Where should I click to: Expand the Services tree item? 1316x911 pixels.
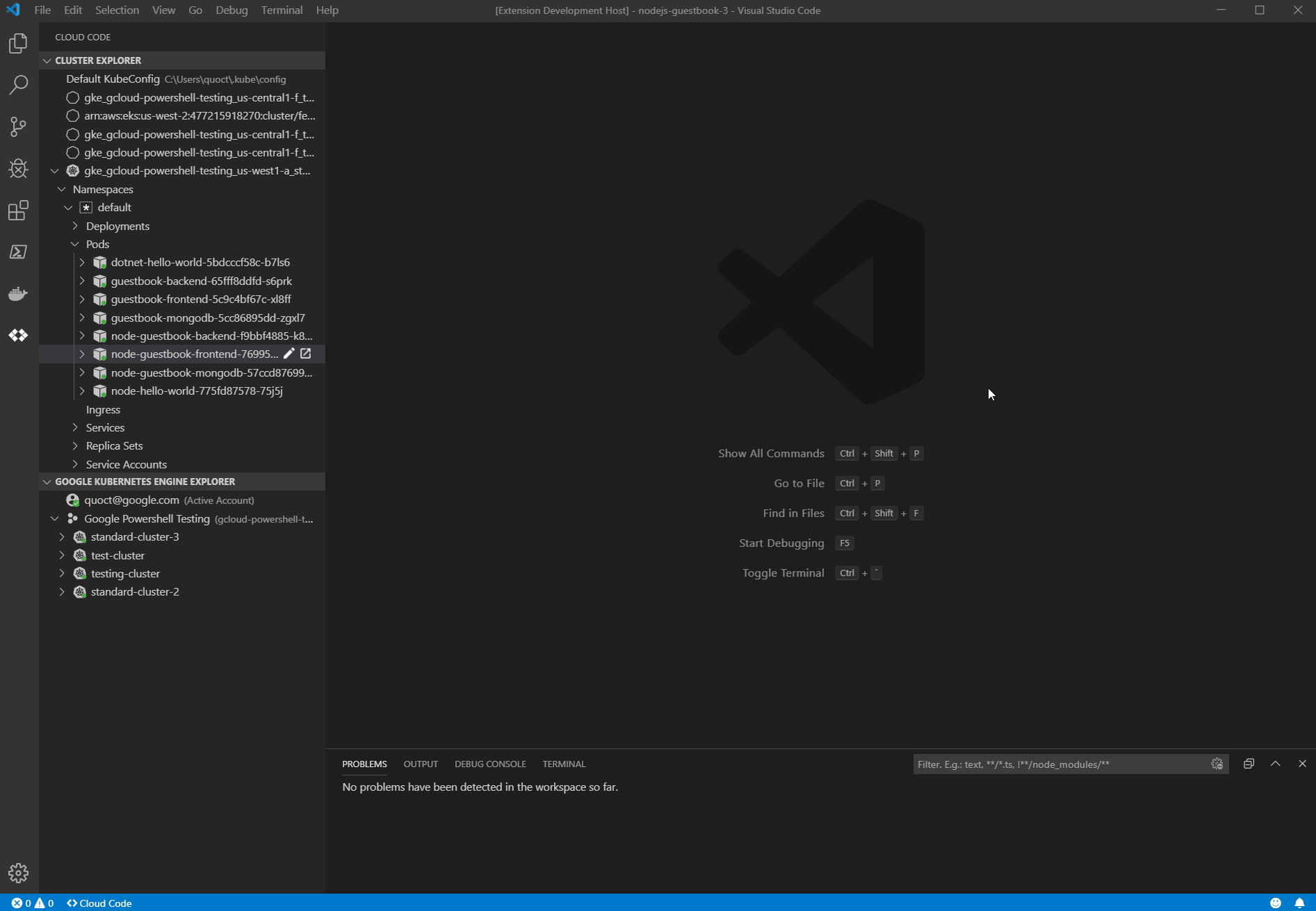[76, 427]
